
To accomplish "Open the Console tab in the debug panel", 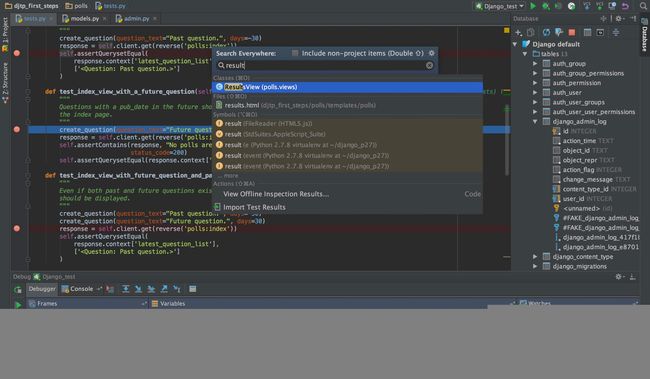I will (78, 289).
